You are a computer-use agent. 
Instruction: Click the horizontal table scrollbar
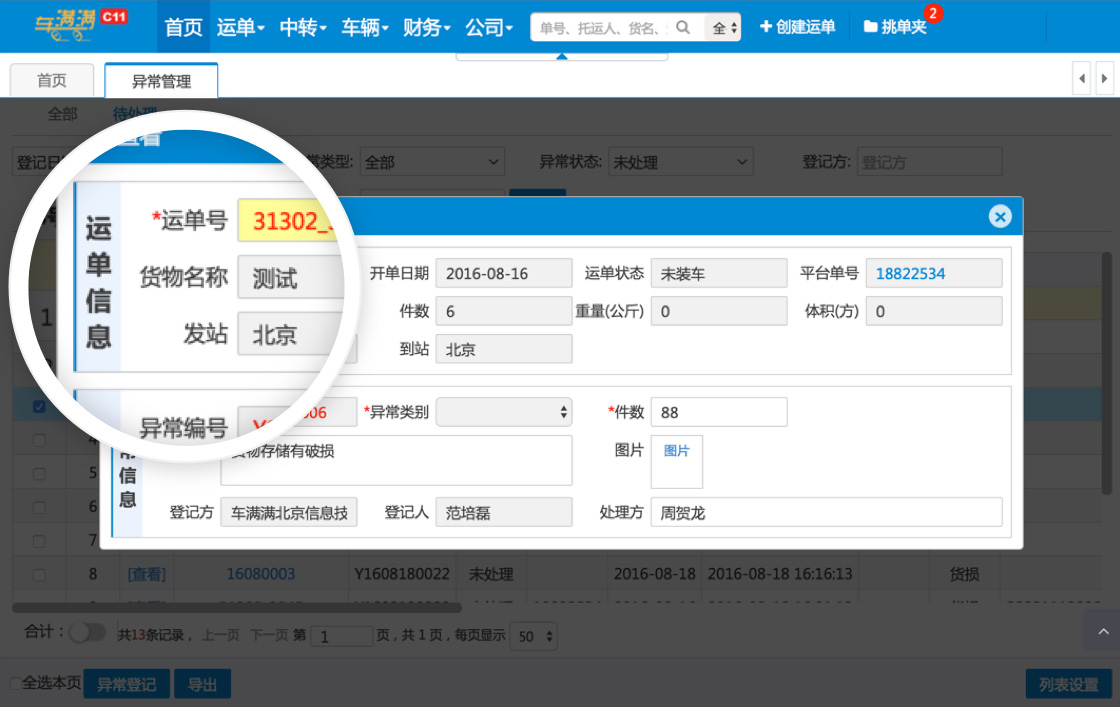coord(237,606)
